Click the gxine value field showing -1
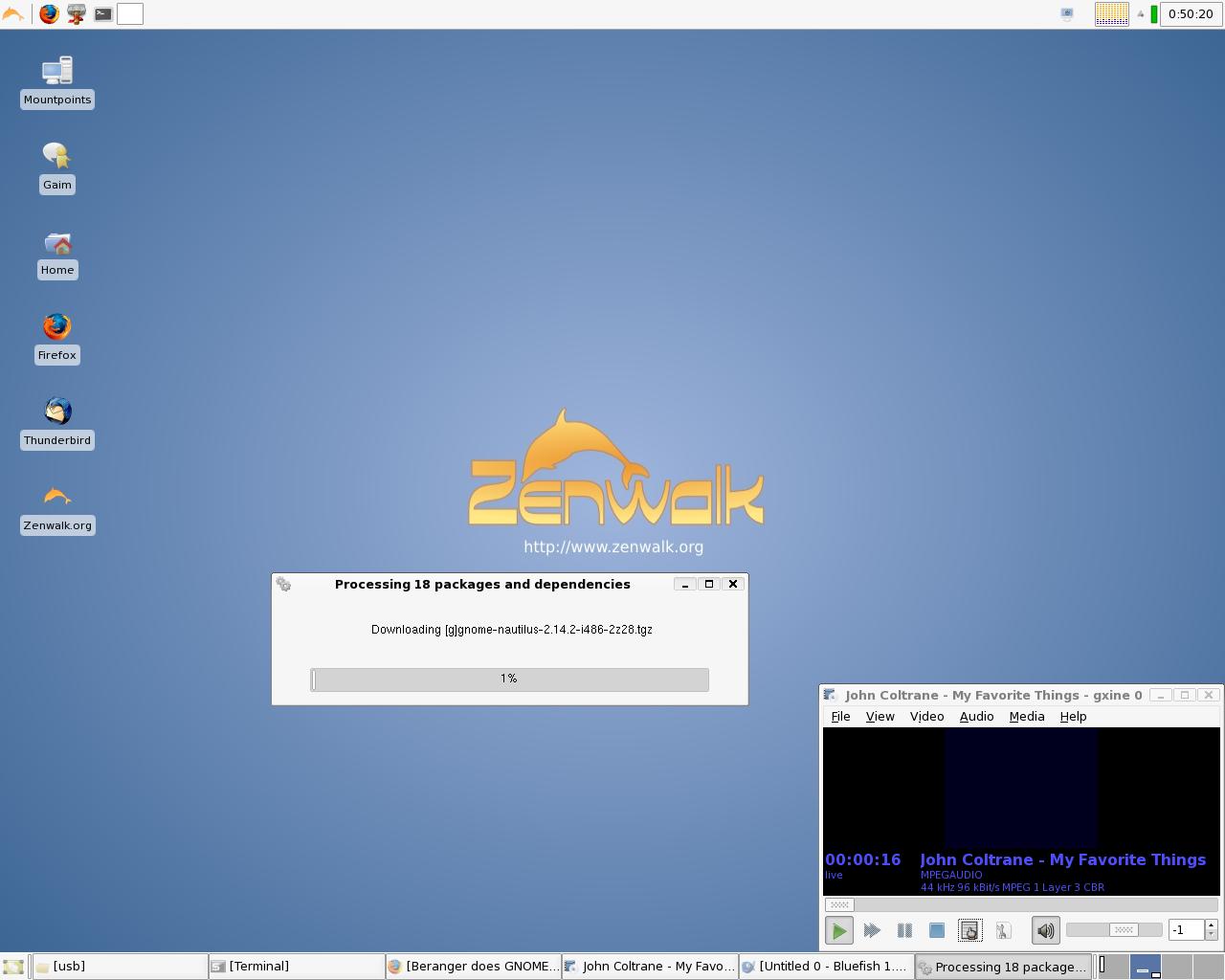 click(1186, 930)
